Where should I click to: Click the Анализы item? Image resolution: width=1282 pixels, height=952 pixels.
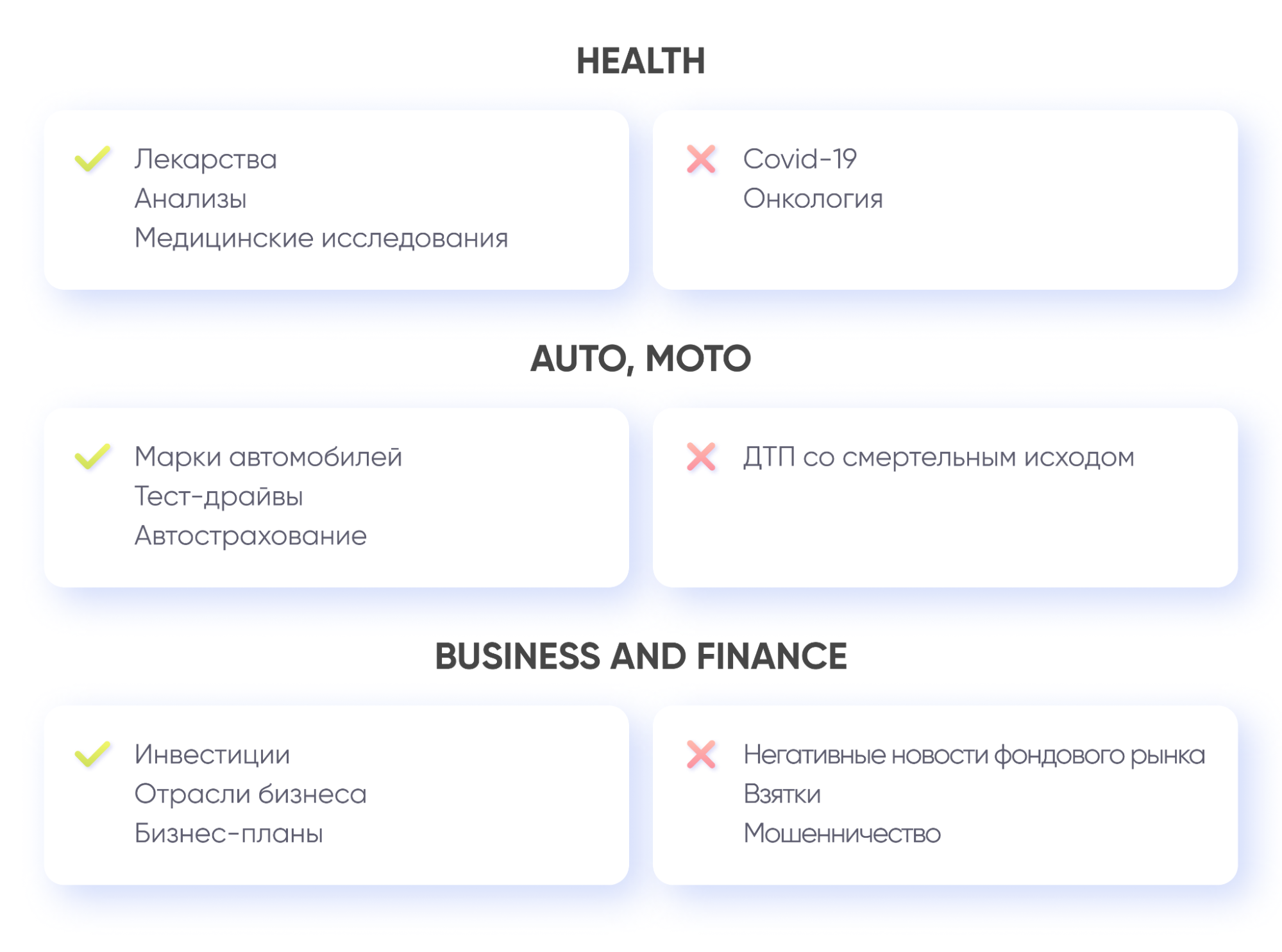click(x=190, y=199)
